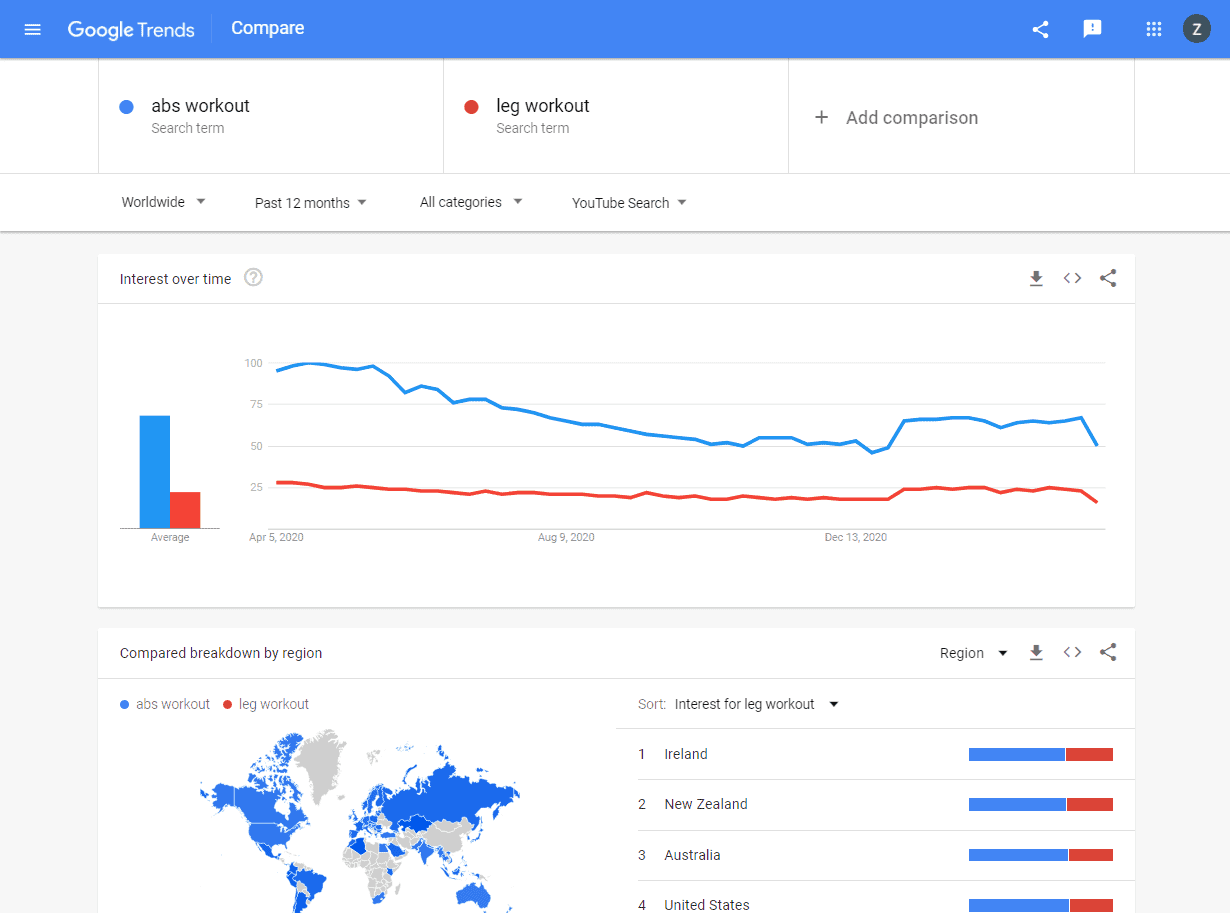Open Sort: Interest for leg workout dropdown
Screen dimensions: 1230x913
[756, 704]
